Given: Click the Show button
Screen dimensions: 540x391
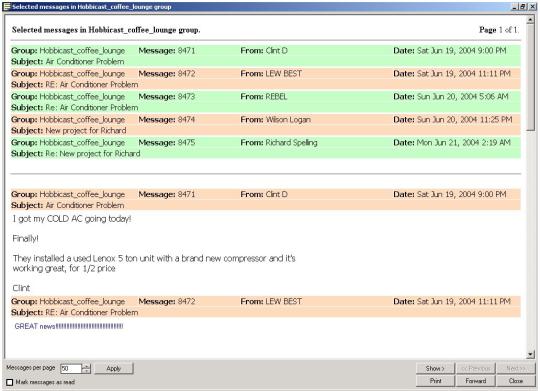Looking at the screenshot, I should pos(435,368).
